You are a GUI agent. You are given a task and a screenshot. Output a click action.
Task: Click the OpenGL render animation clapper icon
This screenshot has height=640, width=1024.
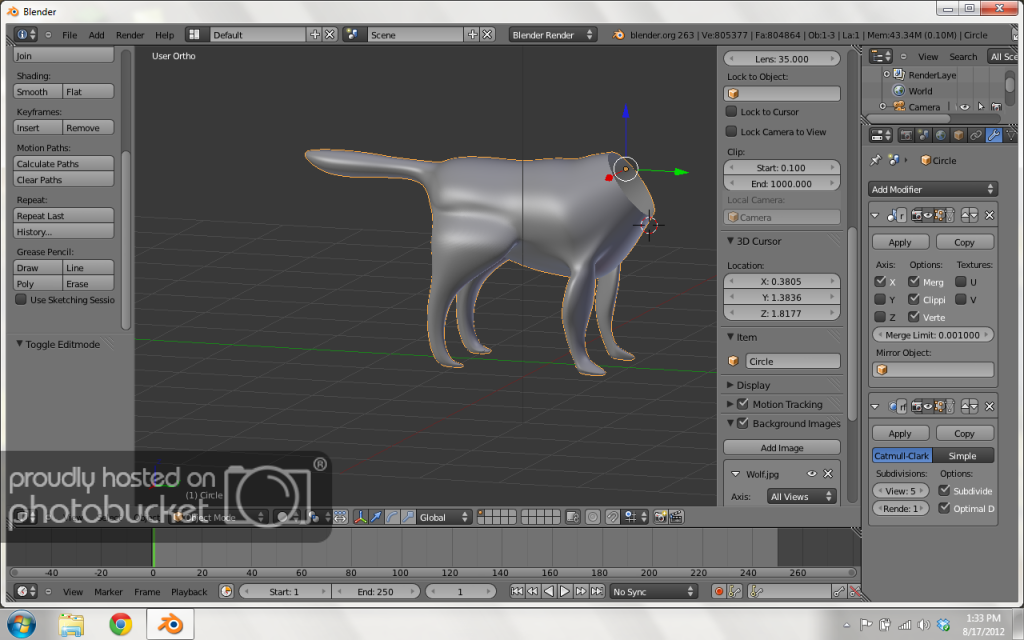[677, 517]
